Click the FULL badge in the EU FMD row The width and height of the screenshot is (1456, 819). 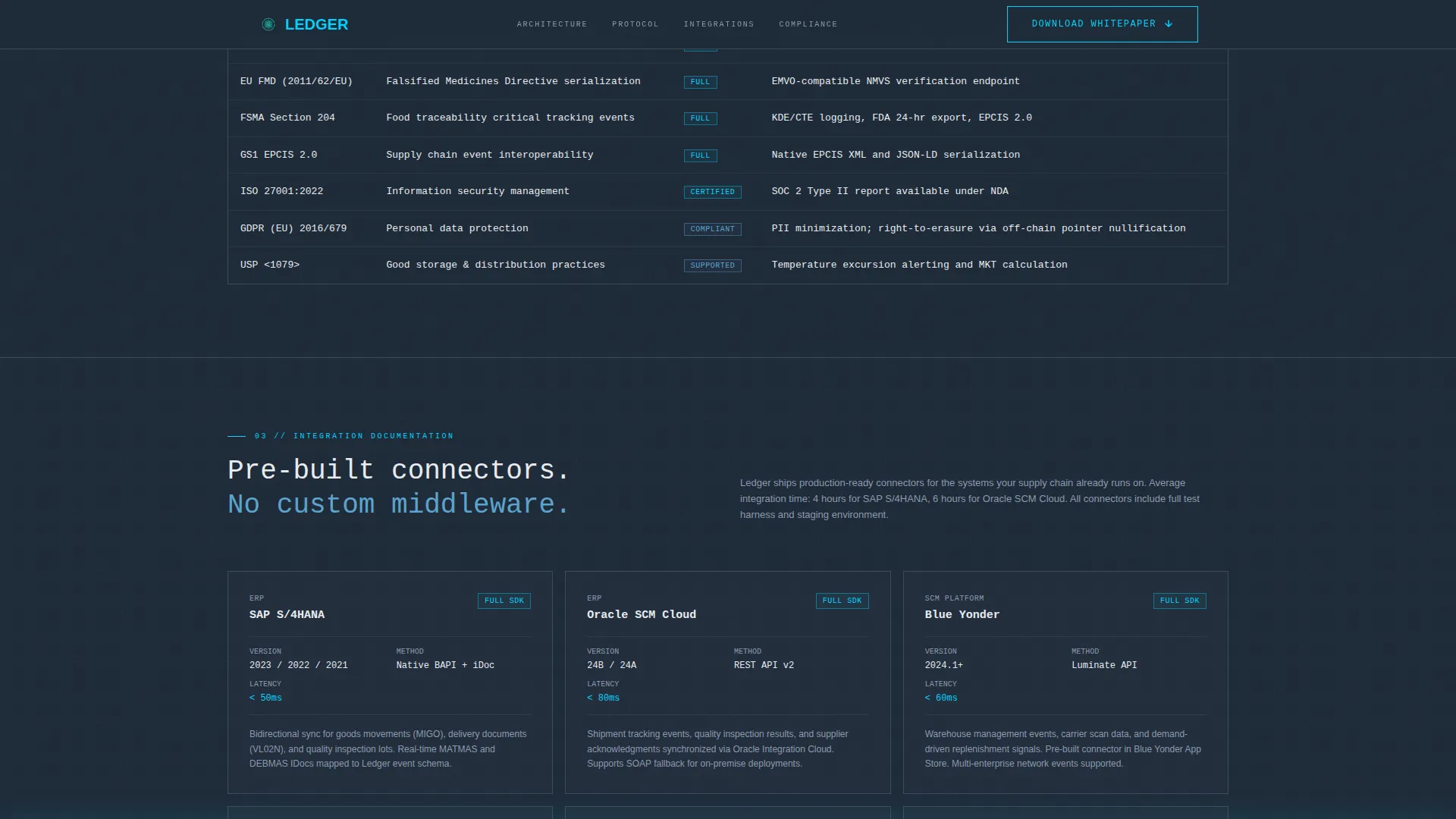[x=700, y=82]
